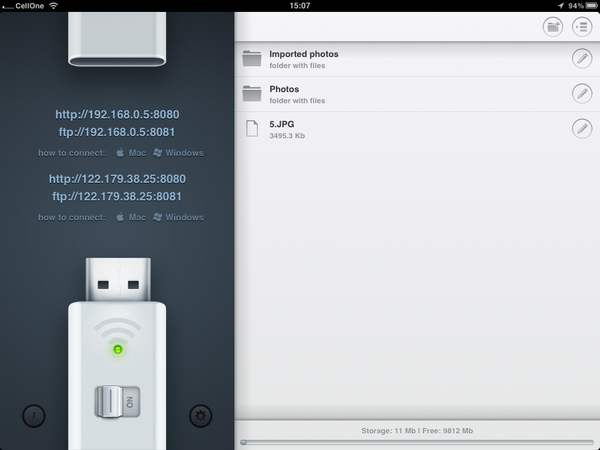The height and width of the screenshot is (450, 600).
Task: Create a new folder with the folder-plus icon
Action: [553, 27]
